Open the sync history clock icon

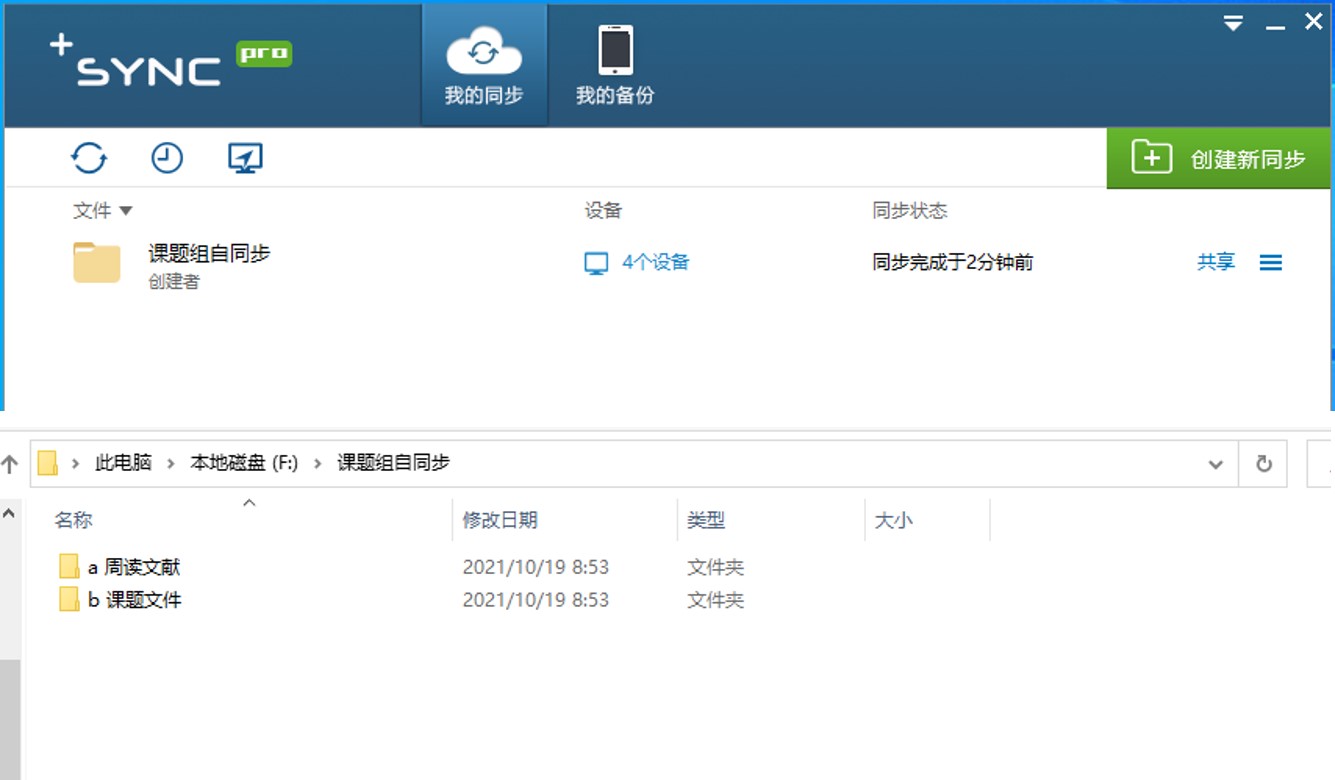167,158
